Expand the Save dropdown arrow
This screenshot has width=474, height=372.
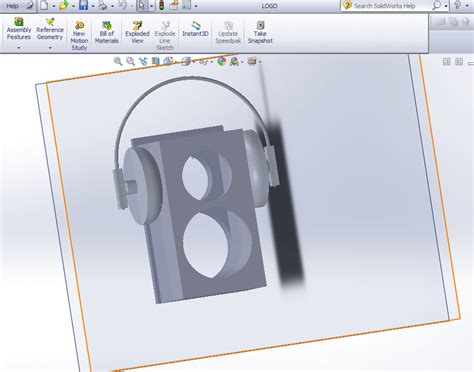93,6
